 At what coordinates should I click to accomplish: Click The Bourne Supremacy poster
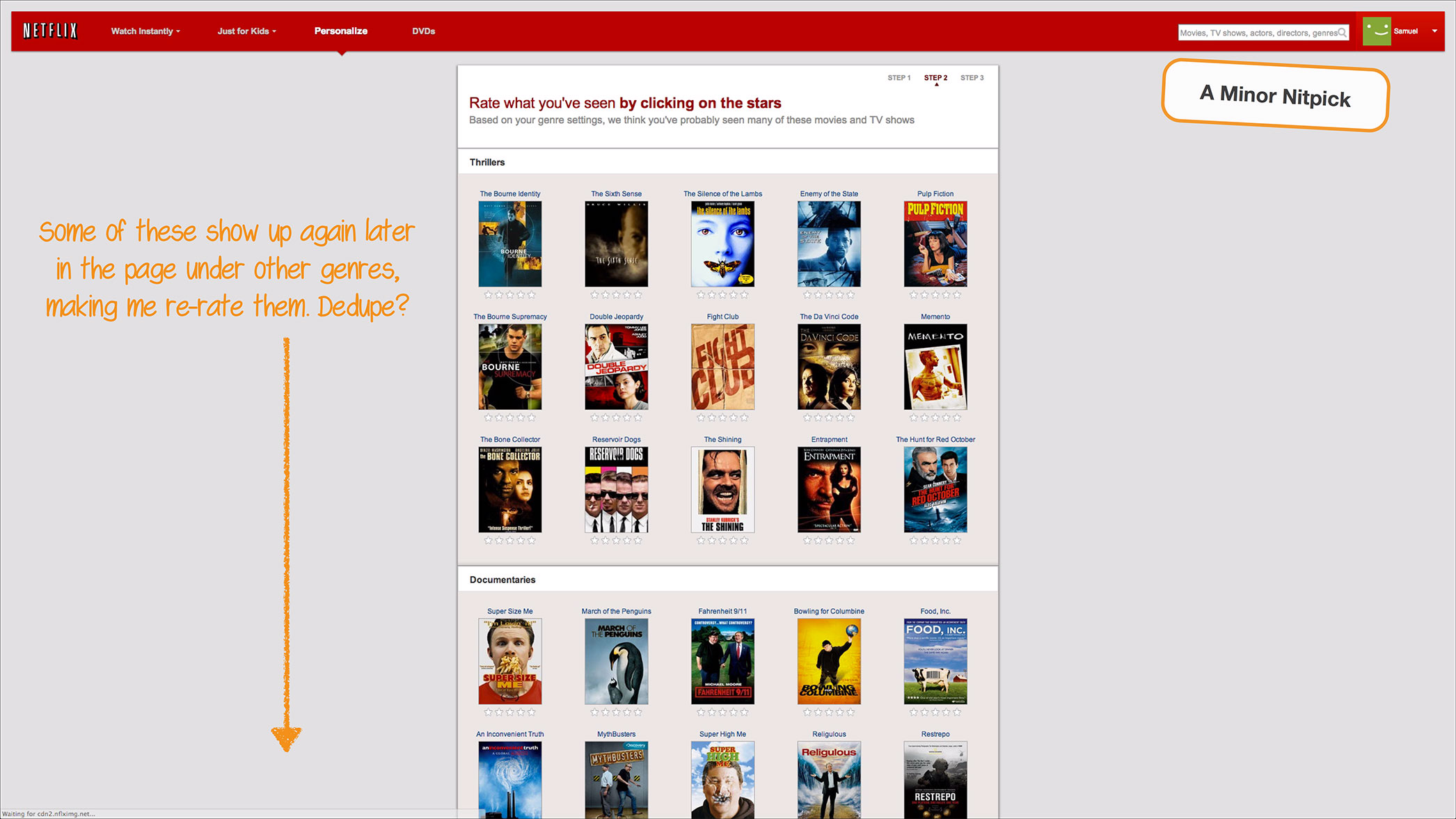510,367
